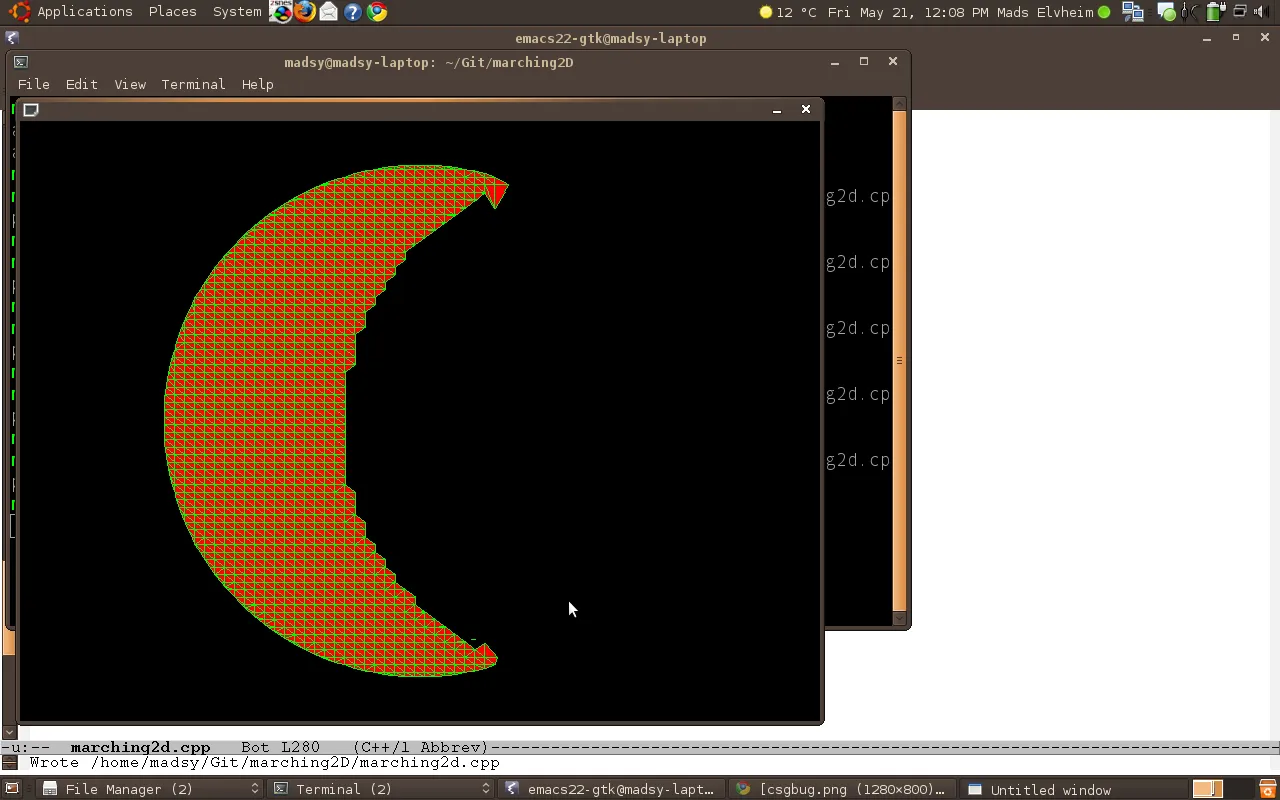Open the chat status tray icon
The image size is (1280, 800).
coord(1166,12)
